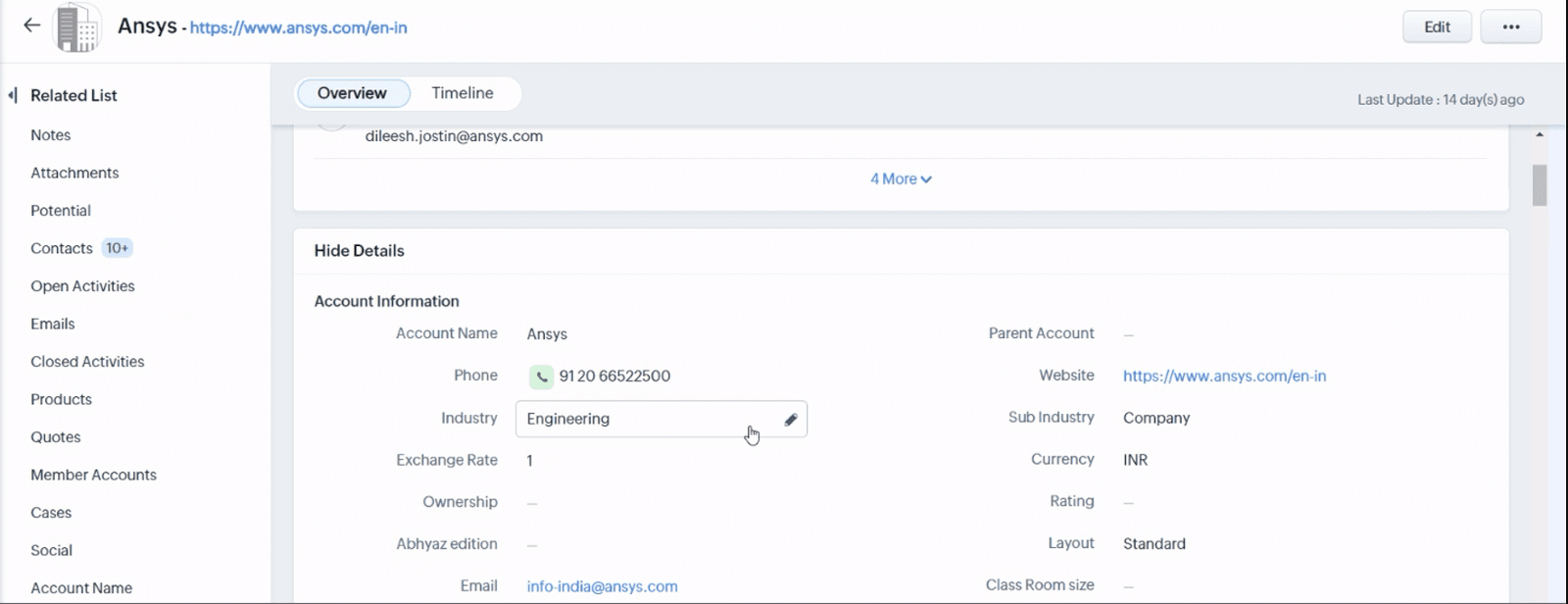Open Products in Related List
Screen dimensions: 1568x604
[61, 400]
